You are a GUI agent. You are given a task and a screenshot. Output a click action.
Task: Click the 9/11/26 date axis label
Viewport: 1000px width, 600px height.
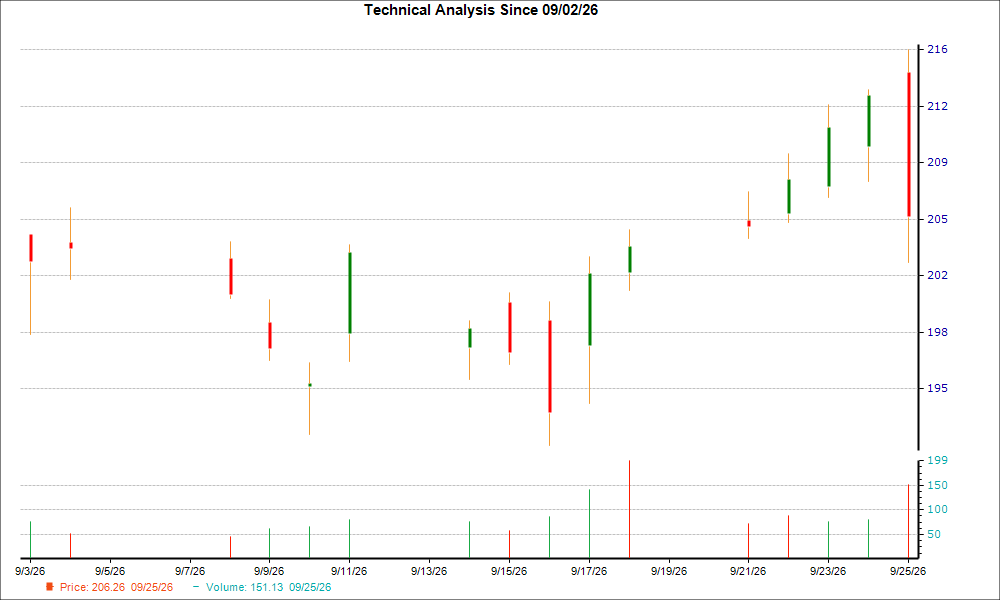coord(349,571)
